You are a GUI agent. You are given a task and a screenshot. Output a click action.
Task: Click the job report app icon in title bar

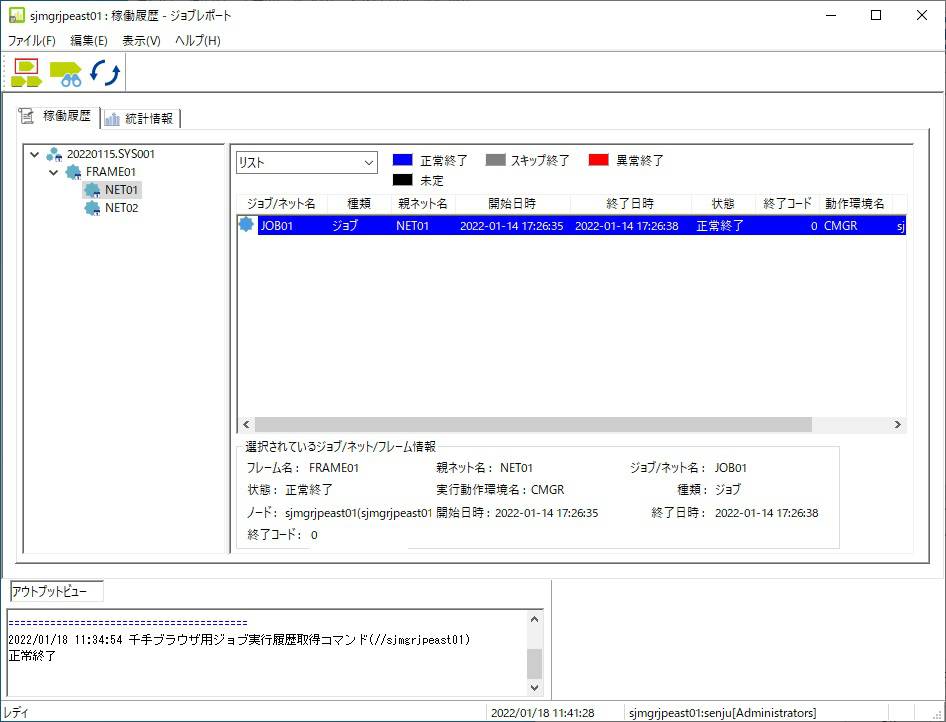[x=16, y=15]
